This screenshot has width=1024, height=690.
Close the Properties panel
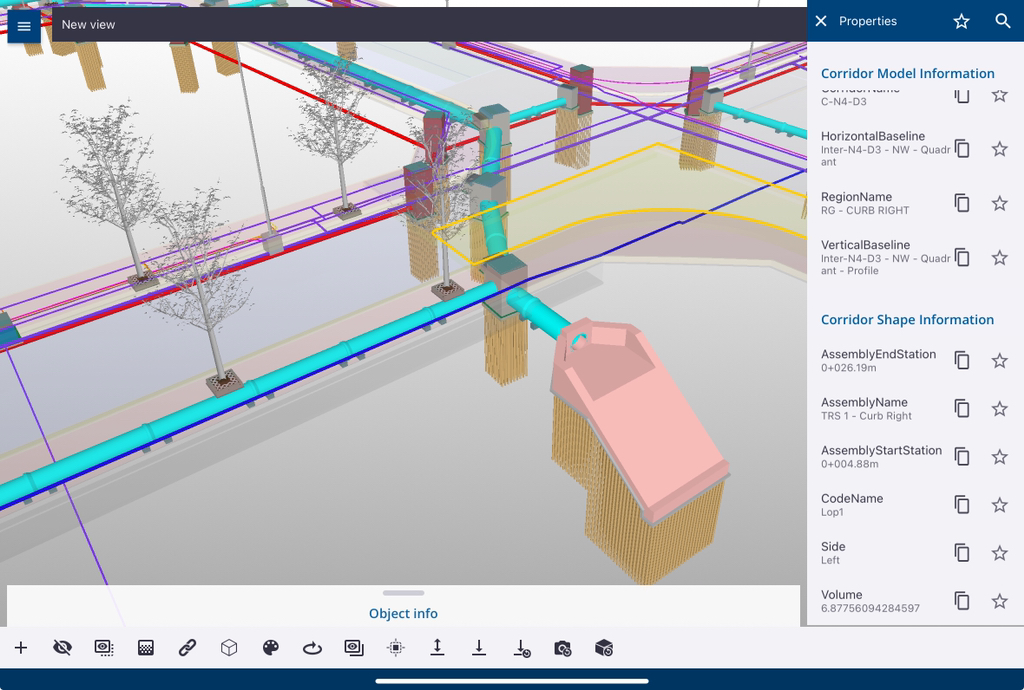click(x=821, y=22)
